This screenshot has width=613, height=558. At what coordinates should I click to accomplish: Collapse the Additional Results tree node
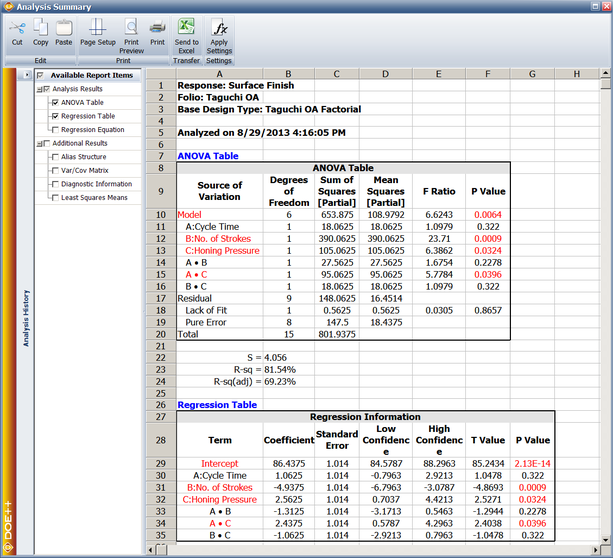coord(39,144)
